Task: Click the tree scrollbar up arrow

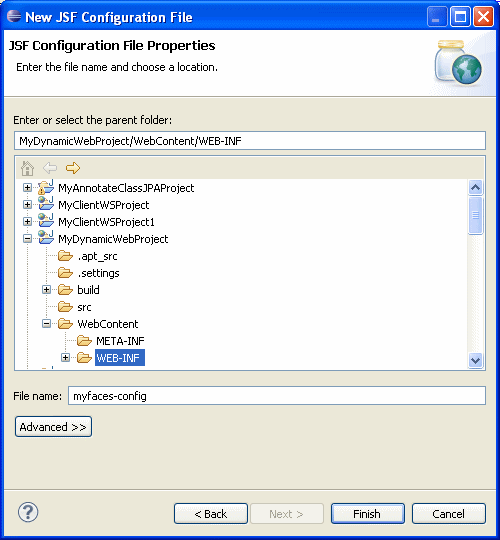Action: 476,187
